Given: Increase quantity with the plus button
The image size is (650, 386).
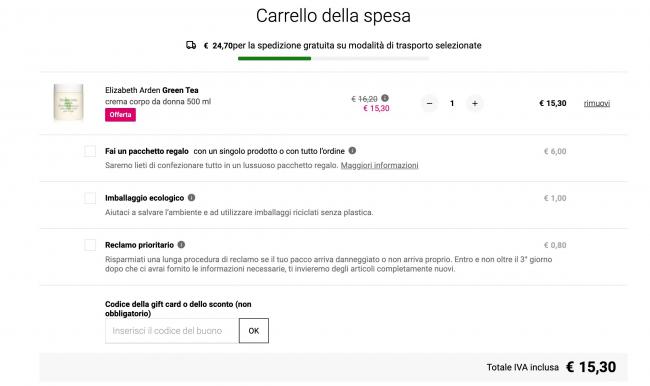Looking at the screenshot, I should [x=475, y=103].
